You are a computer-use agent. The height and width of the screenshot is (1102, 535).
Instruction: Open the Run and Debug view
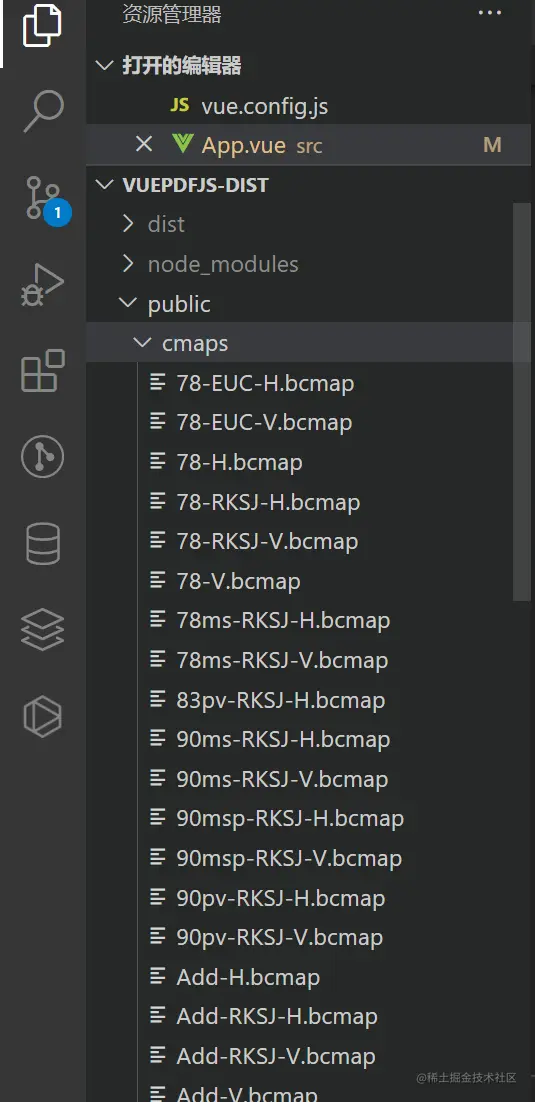coord(42,285)
